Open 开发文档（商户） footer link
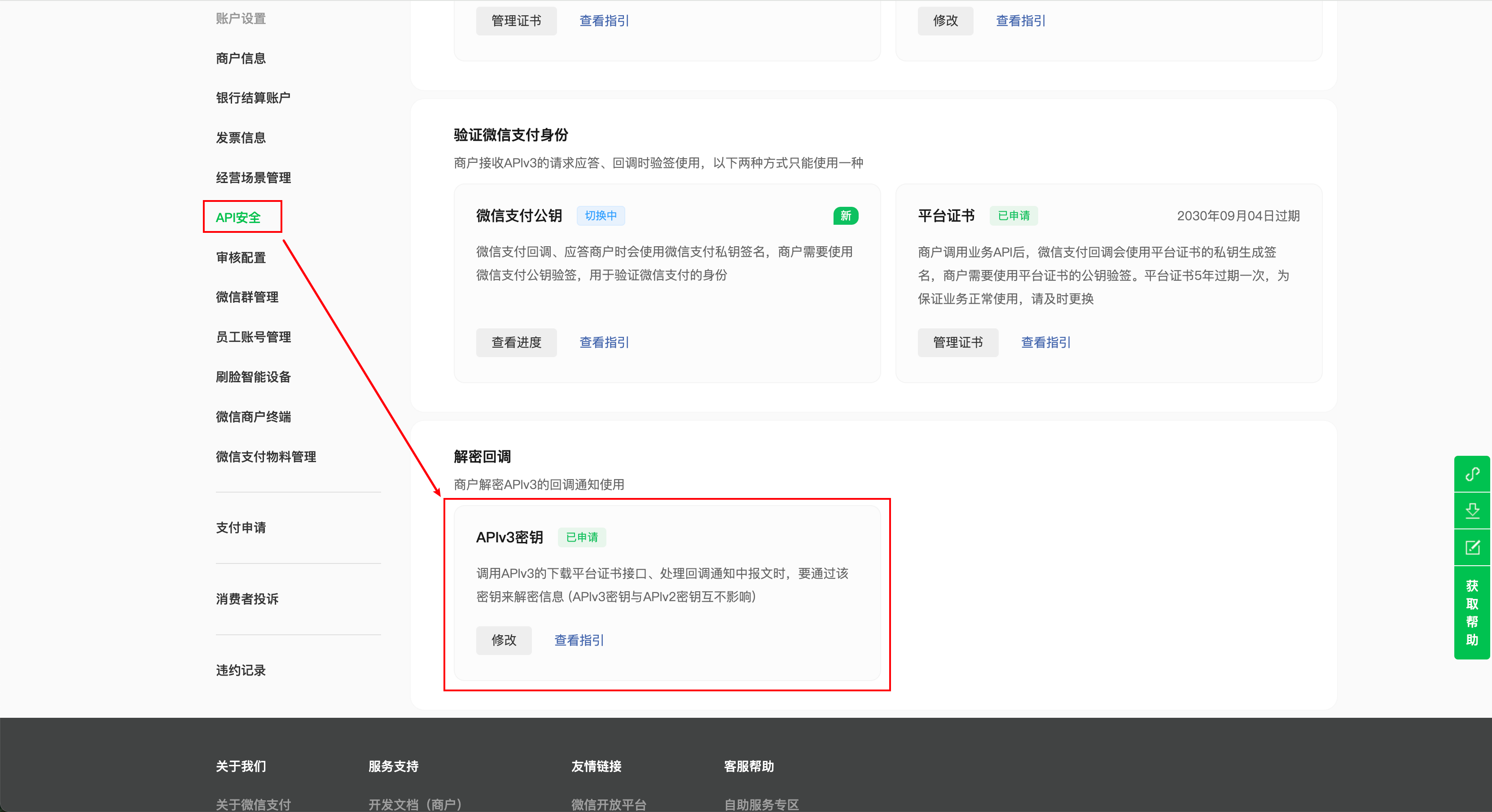 click(415, 804)
